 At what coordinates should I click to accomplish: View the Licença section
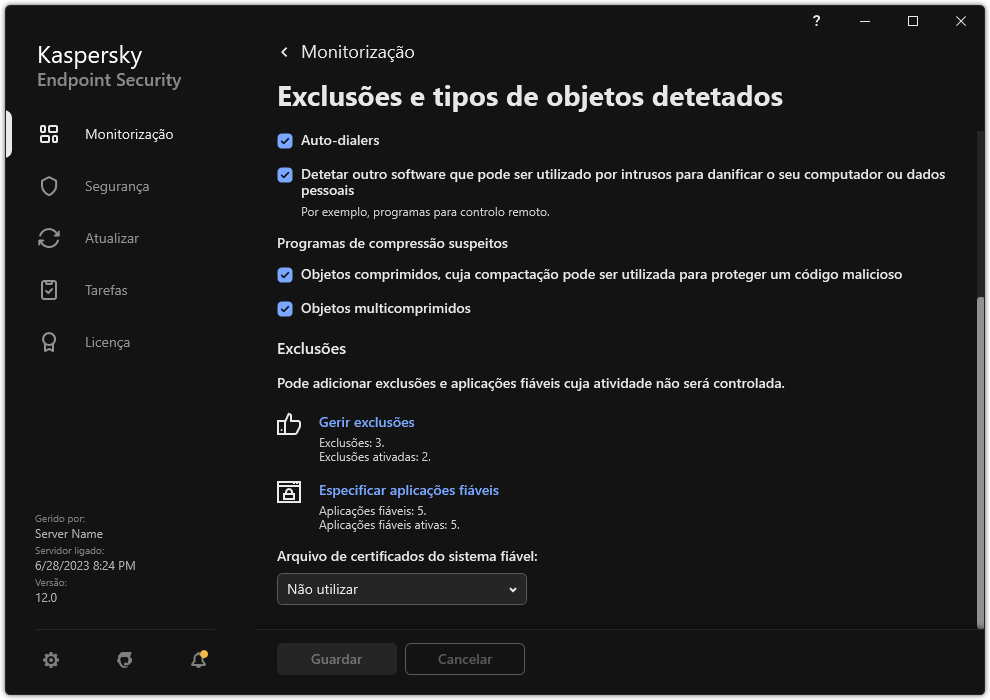click(106, 342)
